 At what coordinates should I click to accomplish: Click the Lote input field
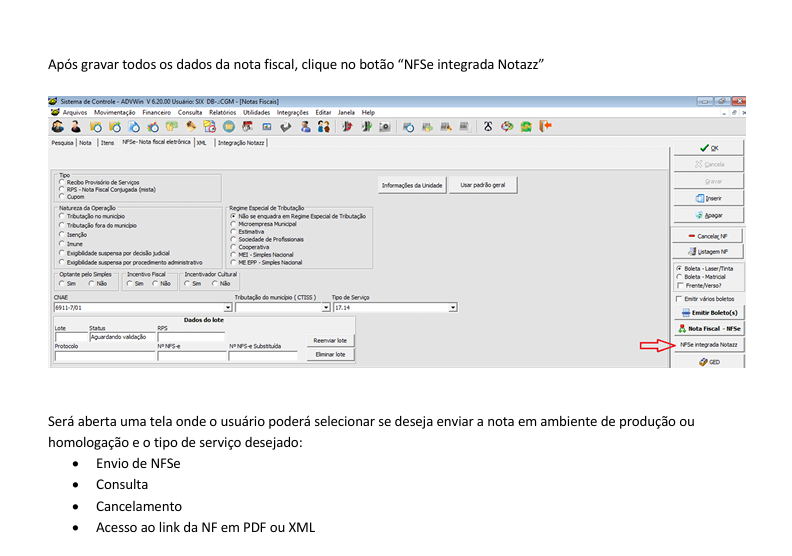[x=71, y=337]
